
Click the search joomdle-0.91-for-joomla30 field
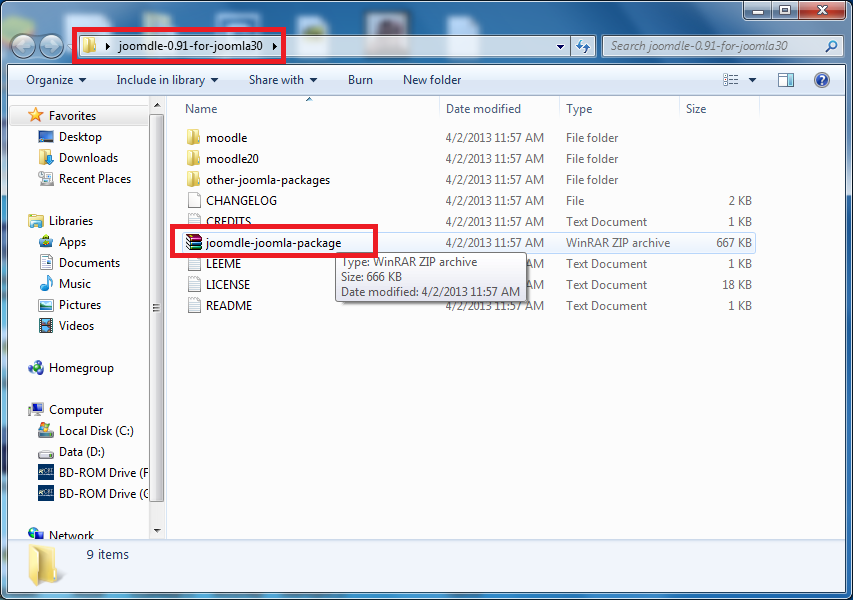(x=715, y=46)
